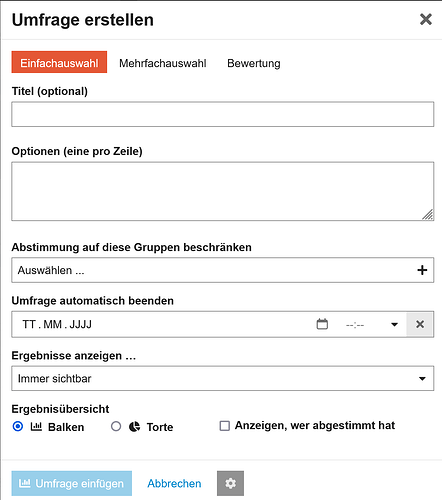Open the calendar date picker icon
The width and height of the screenshot is (442, 500).
pos(322,324)
